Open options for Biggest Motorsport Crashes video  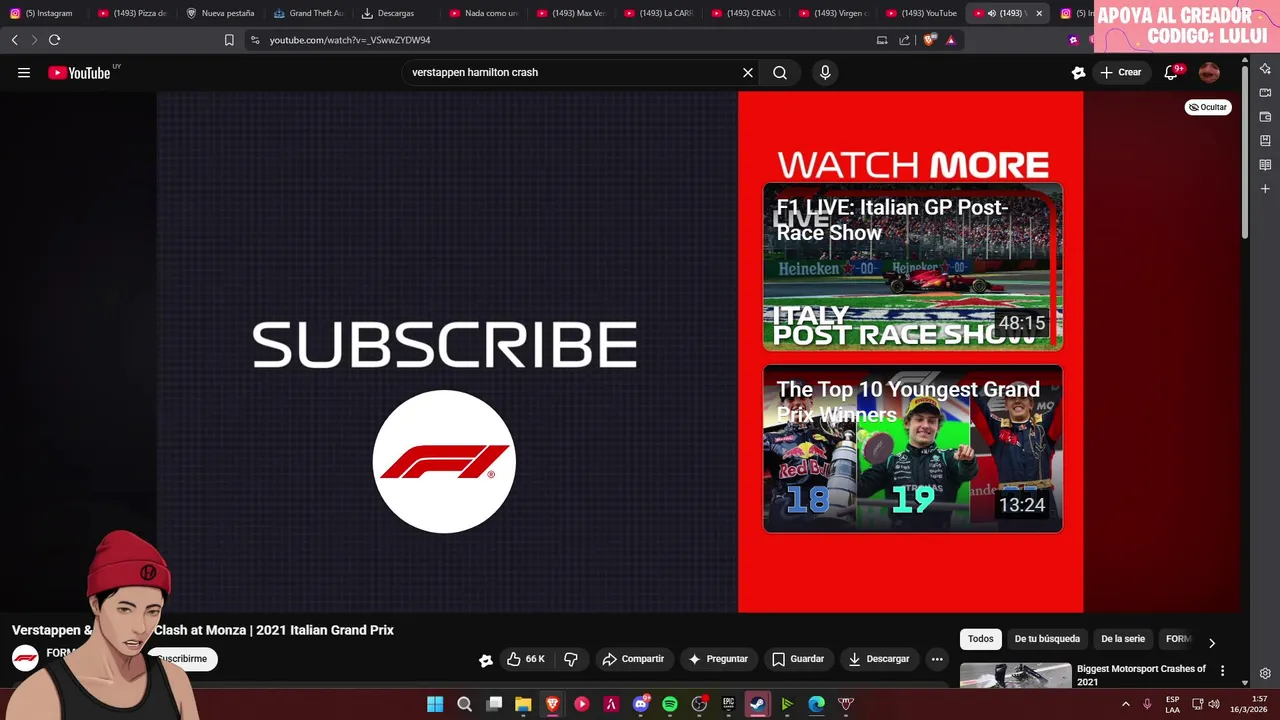(1222, 671)
